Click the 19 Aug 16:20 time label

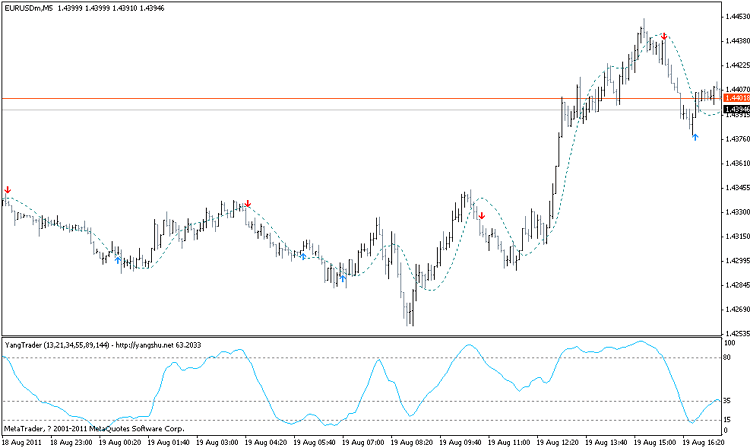click(x=701, y=441)
